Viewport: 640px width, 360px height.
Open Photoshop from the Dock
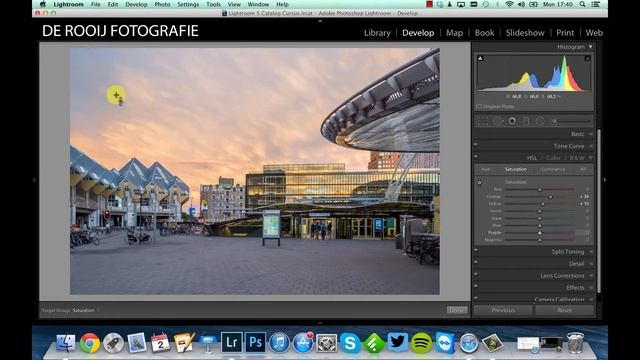coord(255,342)
